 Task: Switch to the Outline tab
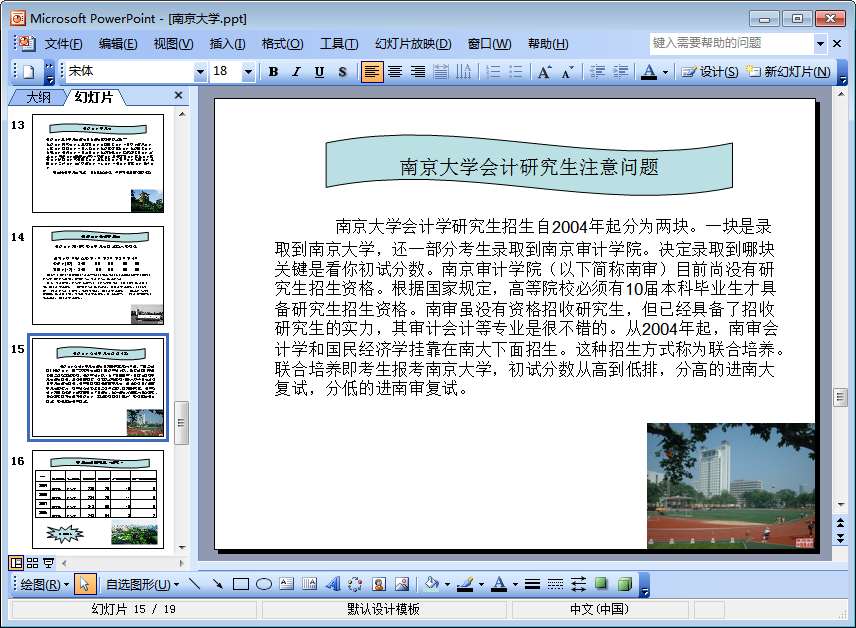tap(39, 97)
